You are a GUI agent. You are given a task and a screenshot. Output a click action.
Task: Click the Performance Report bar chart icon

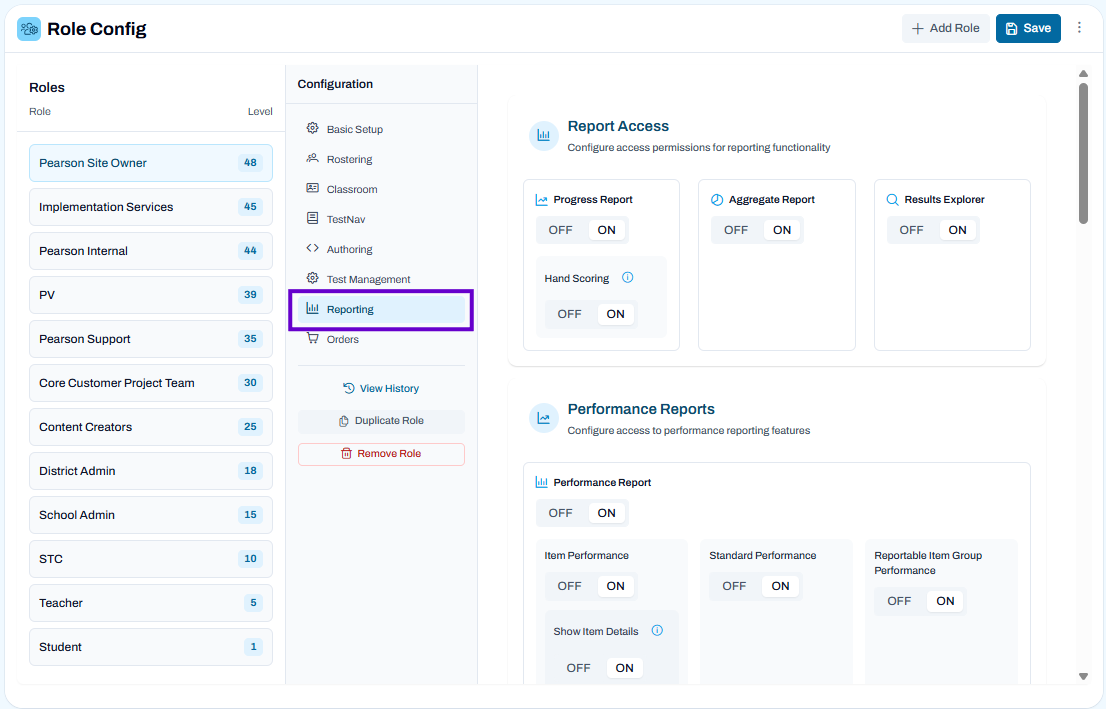[x=542, y=483]
